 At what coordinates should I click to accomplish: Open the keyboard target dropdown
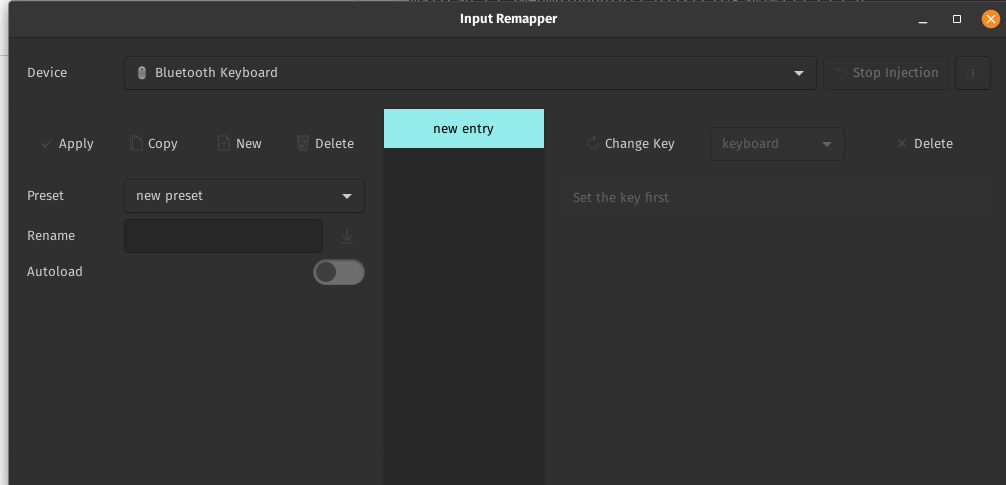pos(776,144)
